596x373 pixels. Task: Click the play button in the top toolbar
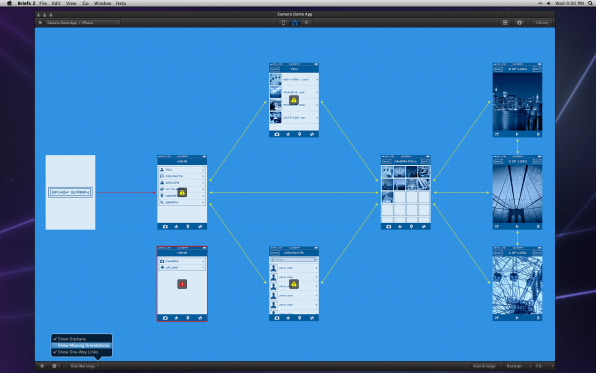point(40,23)
